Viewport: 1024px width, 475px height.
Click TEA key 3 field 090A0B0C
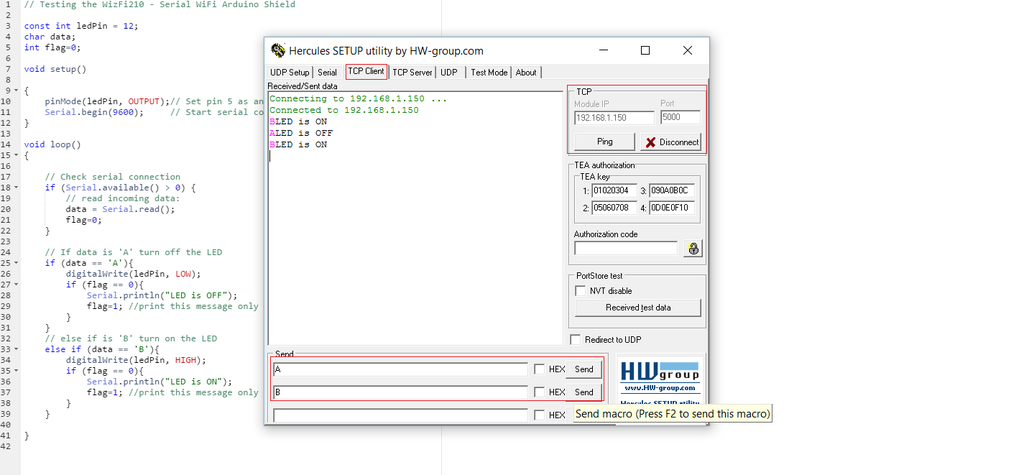(672, 191)
